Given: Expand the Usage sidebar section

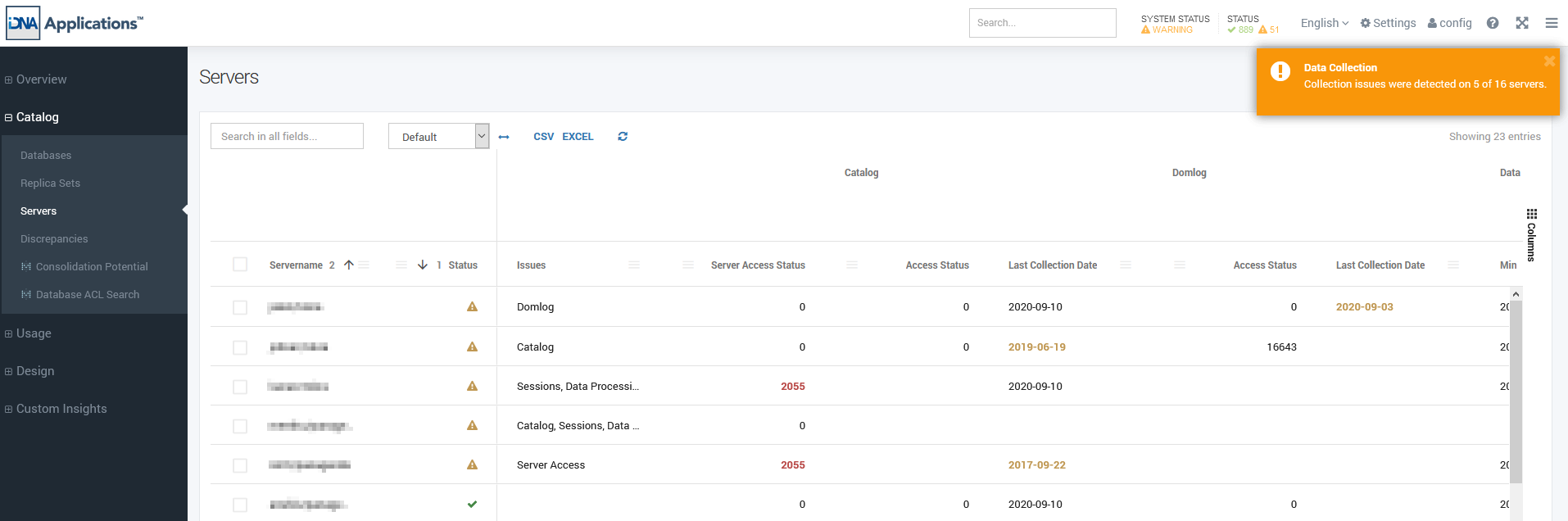Looking at the screenshot, I should click(x=34, y=333).
